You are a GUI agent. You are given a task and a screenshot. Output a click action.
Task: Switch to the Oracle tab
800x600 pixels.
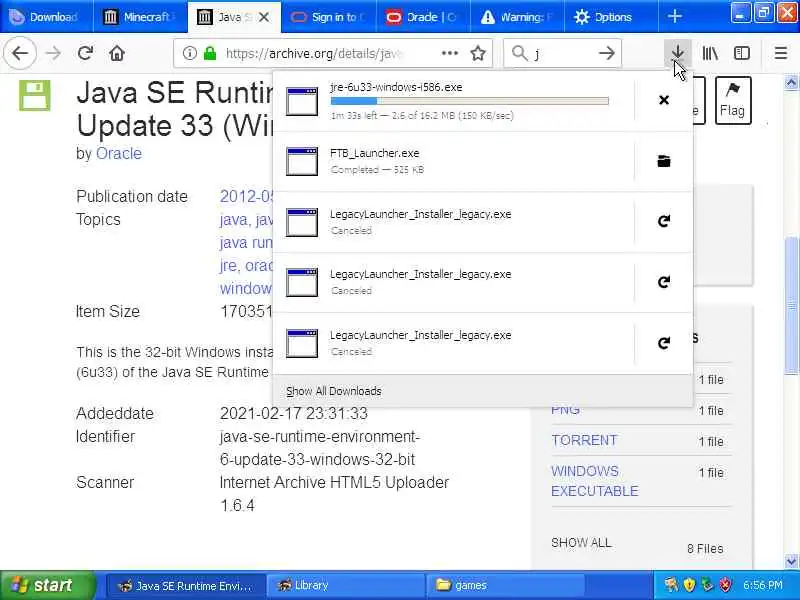coord(423,17)
